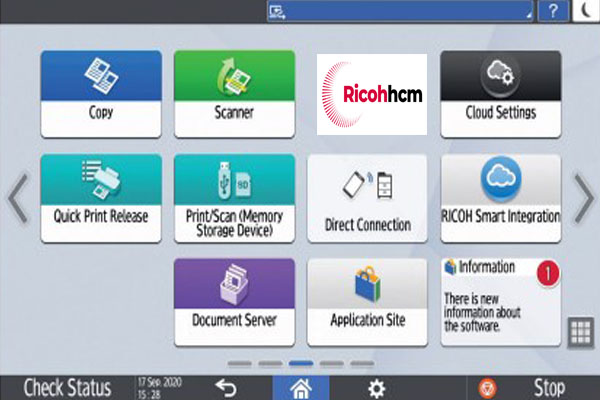Open the Copy application
Viewport: 600px width, 400px height.
pyautogui.click(x=100, y=94)
